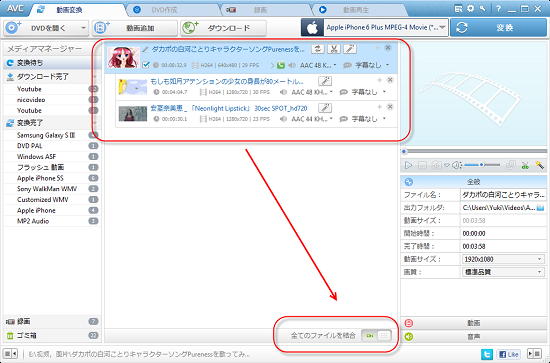Play the preview video
Viewport: 550px width, 363px height.
pos(408,165)
